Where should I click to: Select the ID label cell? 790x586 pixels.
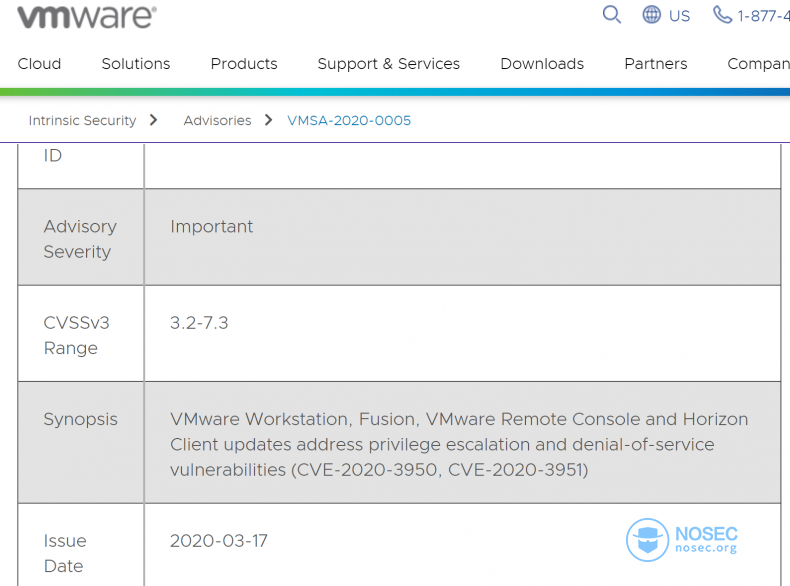[81, 166]
